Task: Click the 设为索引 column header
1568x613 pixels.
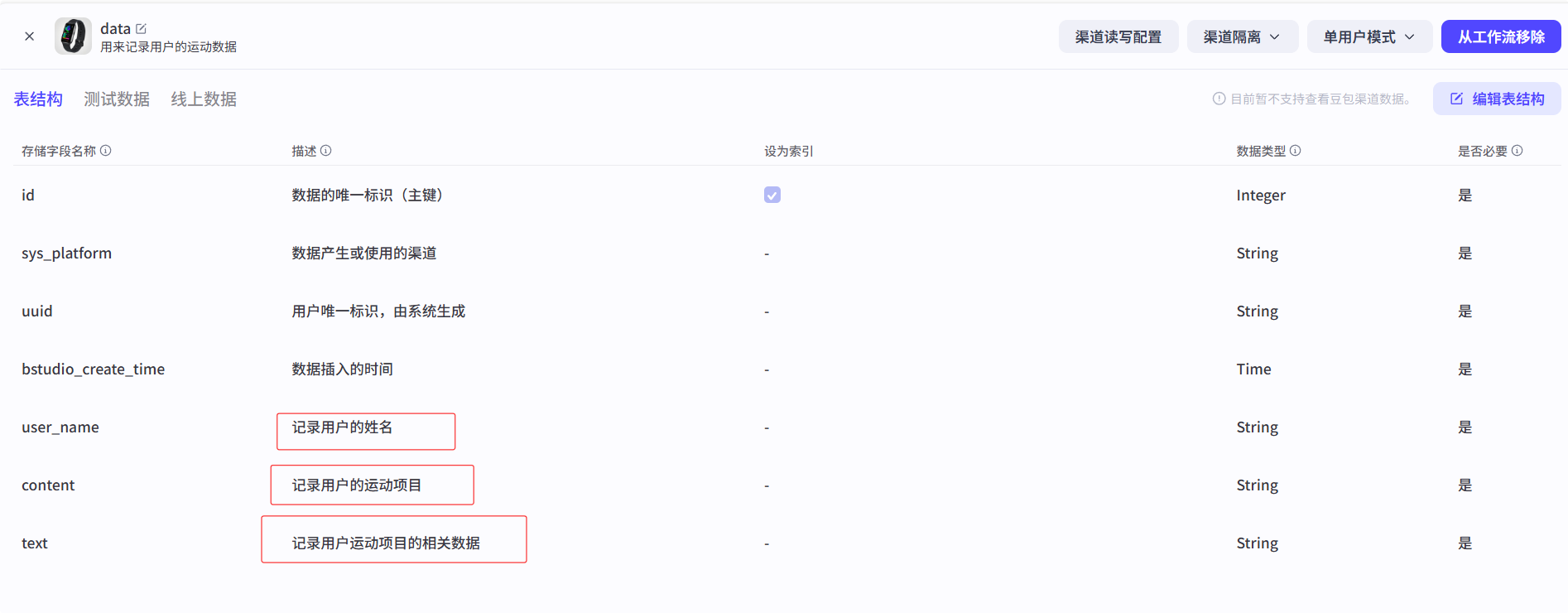Action: point(789,151)
